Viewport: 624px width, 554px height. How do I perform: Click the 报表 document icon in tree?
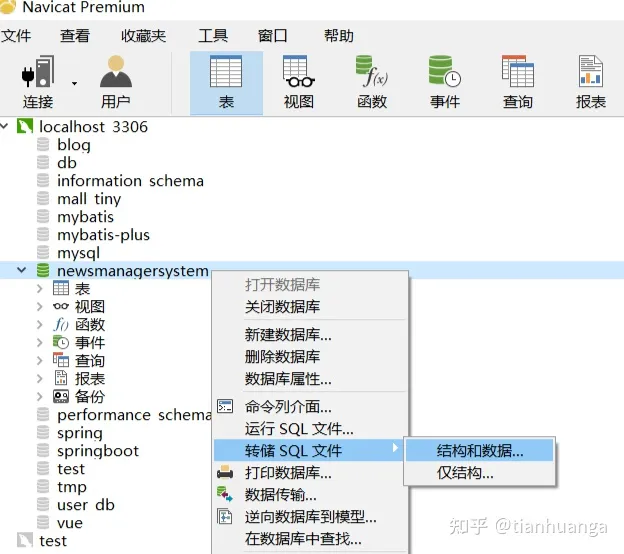(x=61, y=378)
